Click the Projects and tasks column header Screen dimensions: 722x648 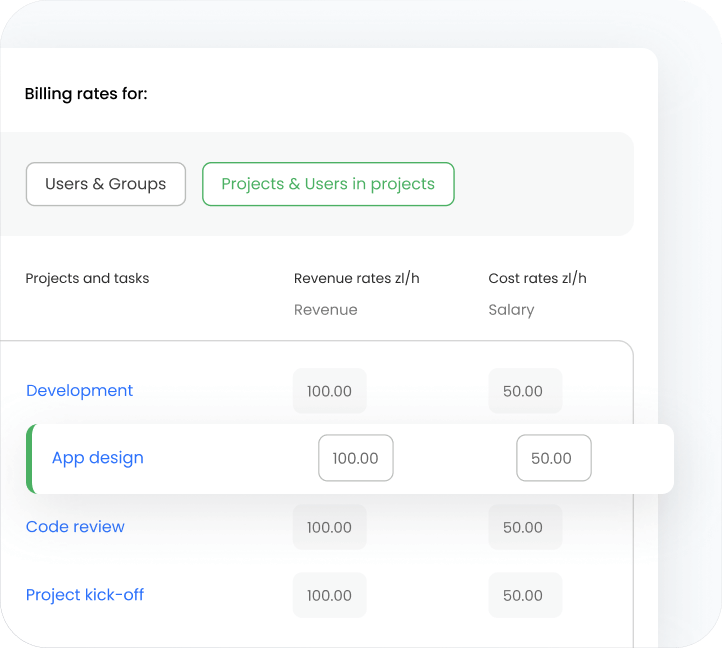click(x=87, y=278)
